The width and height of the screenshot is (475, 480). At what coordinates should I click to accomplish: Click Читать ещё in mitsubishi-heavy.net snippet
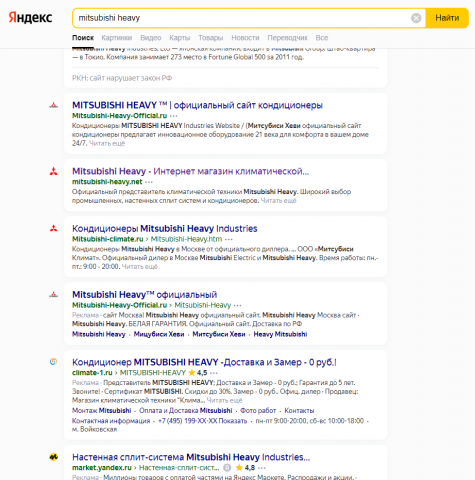point(278,201)
